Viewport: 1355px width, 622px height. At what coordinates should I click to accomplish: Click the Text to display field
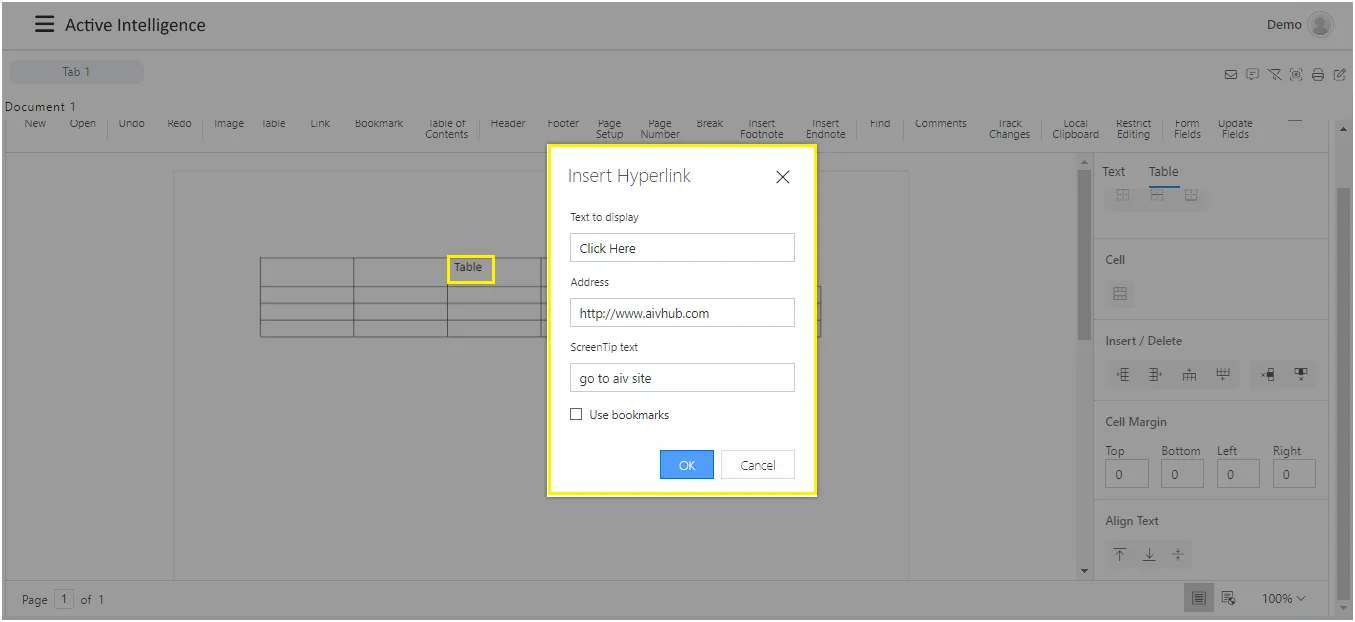(x=682, y=248)
